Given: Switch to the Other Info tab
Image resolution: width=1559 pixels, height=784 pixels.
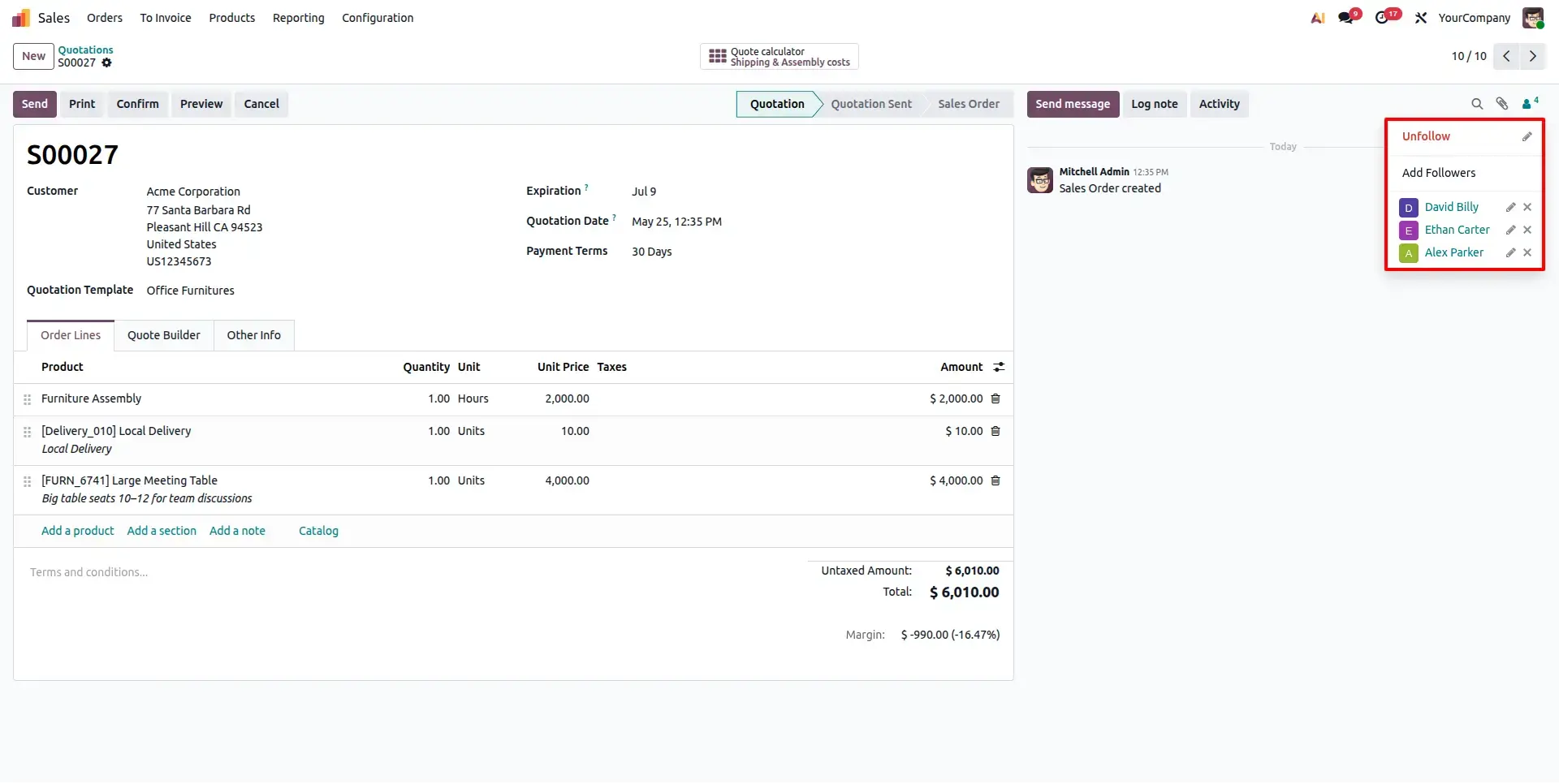Looking at the screenshot, I should point(254,335).
